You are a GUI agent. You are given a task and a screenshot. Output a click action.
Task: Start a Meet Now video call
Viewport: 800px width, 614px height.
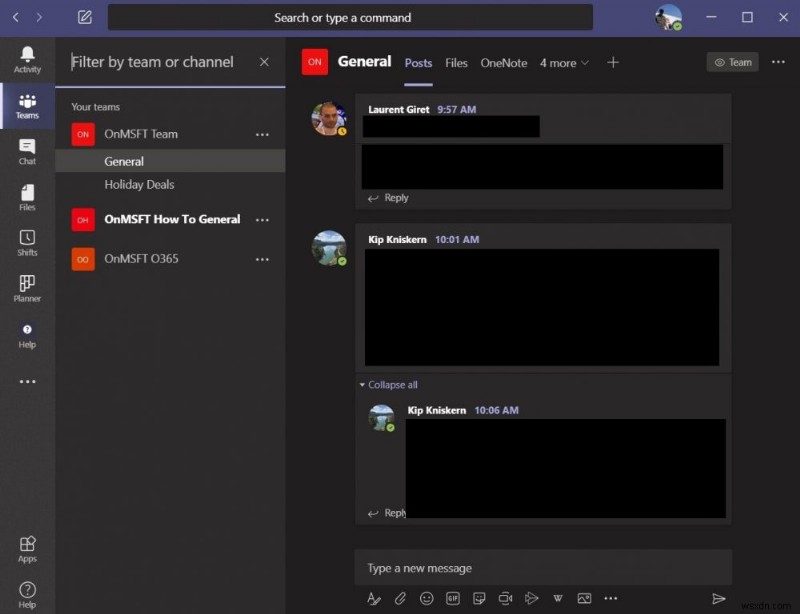(507, 597)
